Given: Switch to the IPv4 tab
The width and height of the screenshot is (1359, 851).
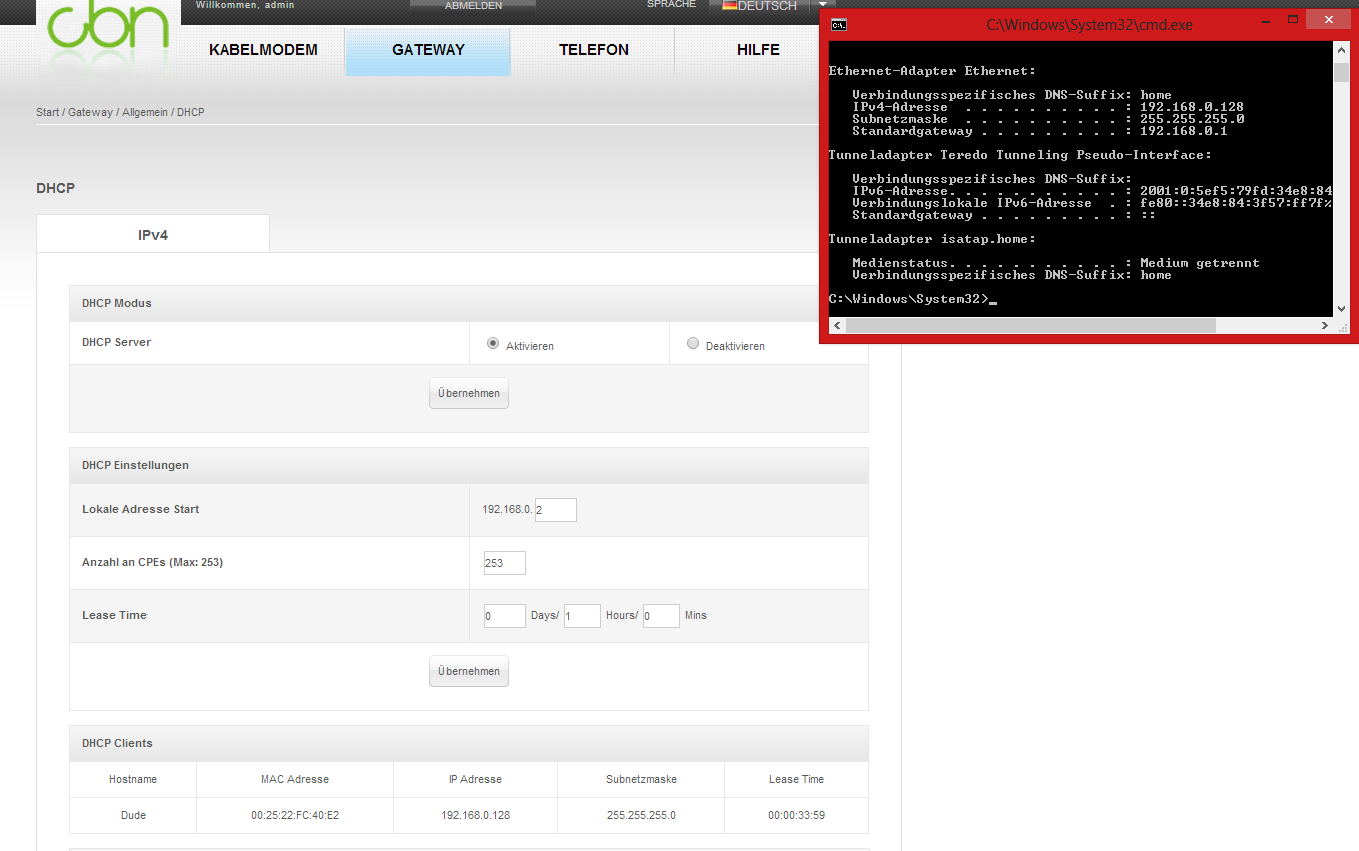Looking at the screenshot, I should point(153,235).
